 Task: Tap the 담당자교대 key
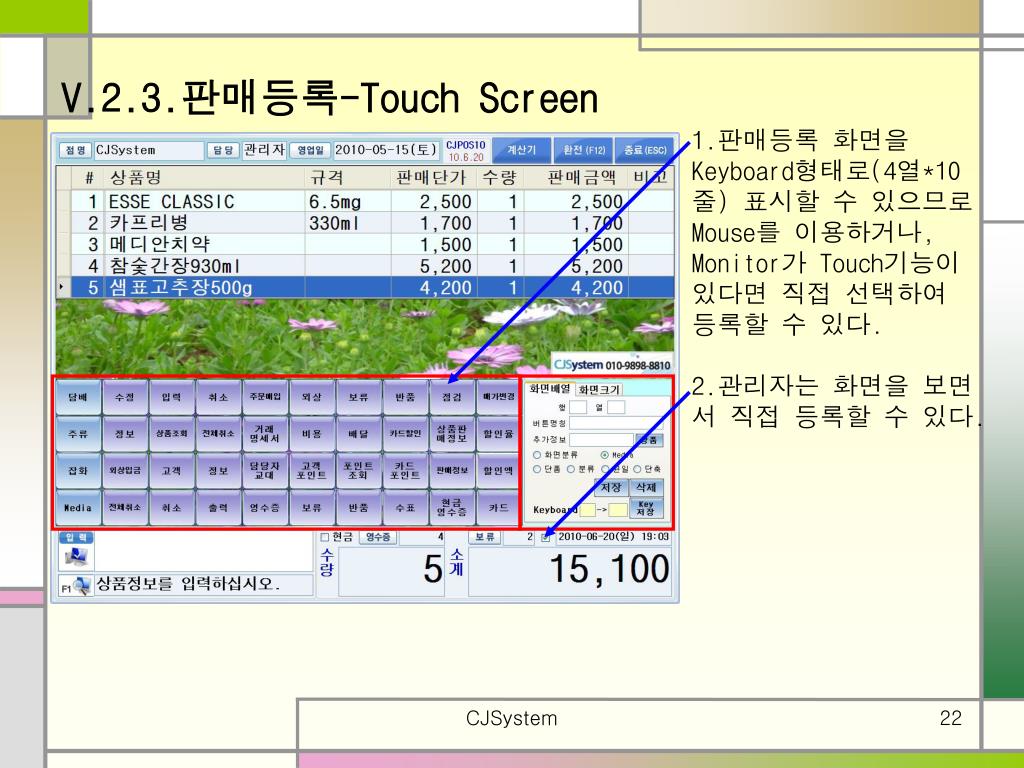click(264, 470)
